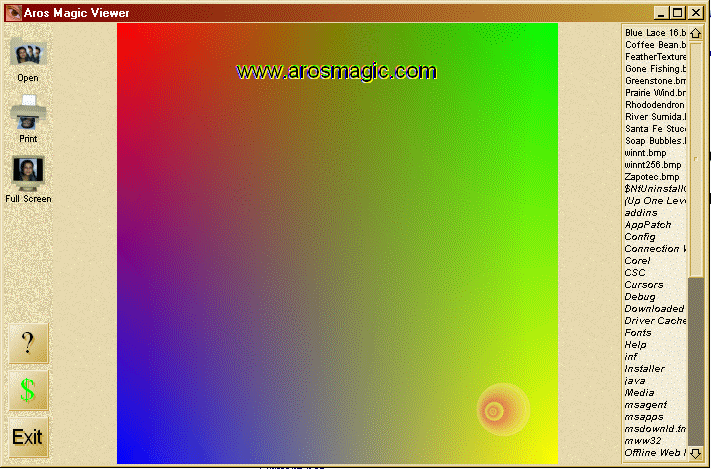Select Rhododendron file
The width and height of the screenshot is (711, 469).
pos(655,105)
